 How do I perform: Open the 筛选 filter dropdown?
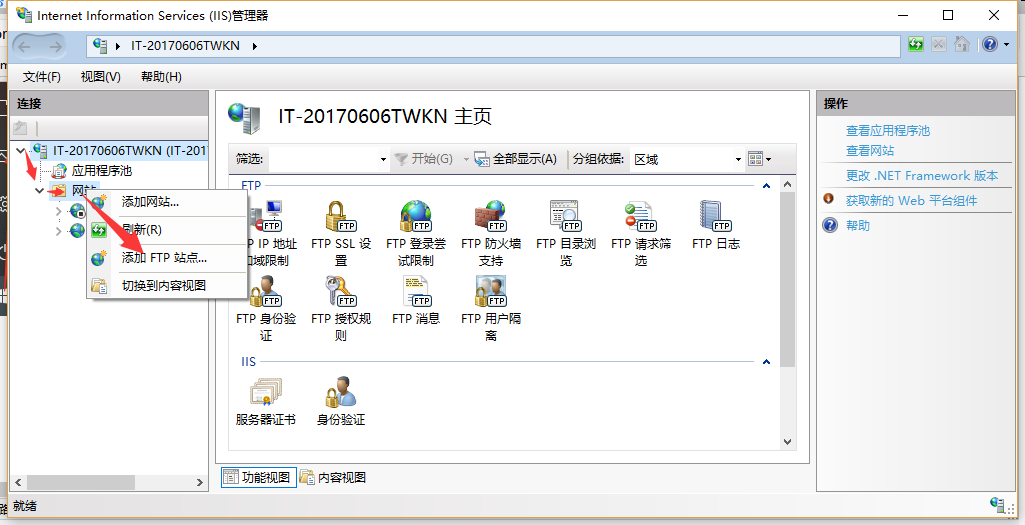(383, 160)
